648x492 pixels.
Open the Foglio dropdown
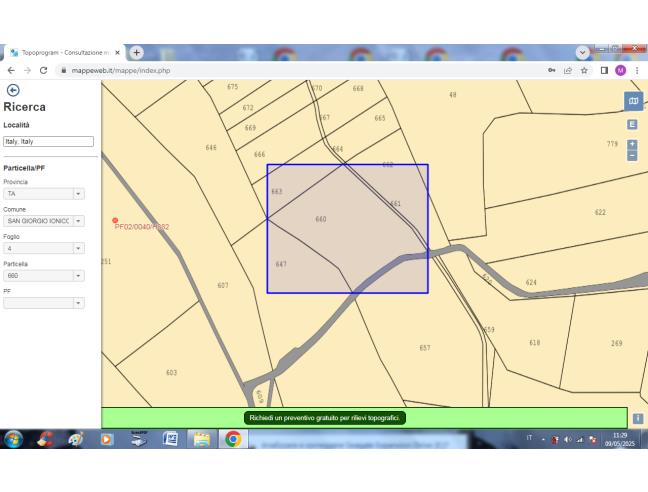tap(78, 247)
